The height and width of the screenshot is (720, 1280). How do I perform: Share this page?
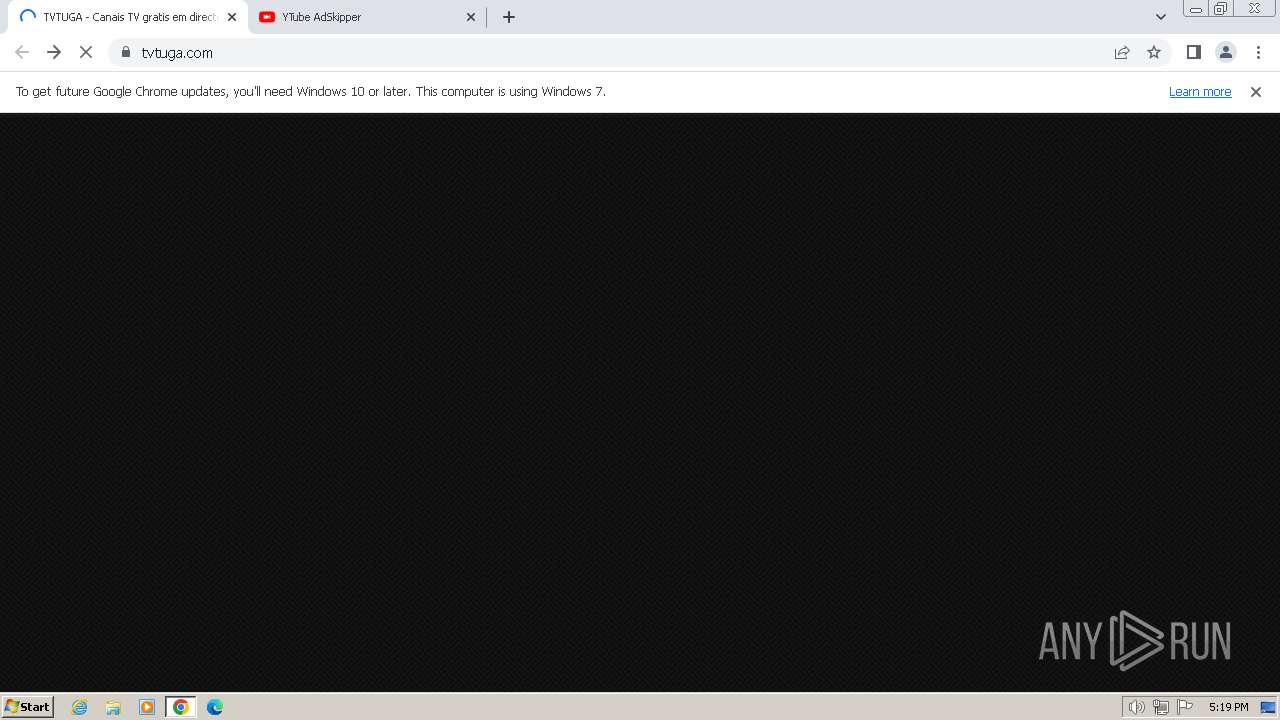click(x=1122, y=52)
